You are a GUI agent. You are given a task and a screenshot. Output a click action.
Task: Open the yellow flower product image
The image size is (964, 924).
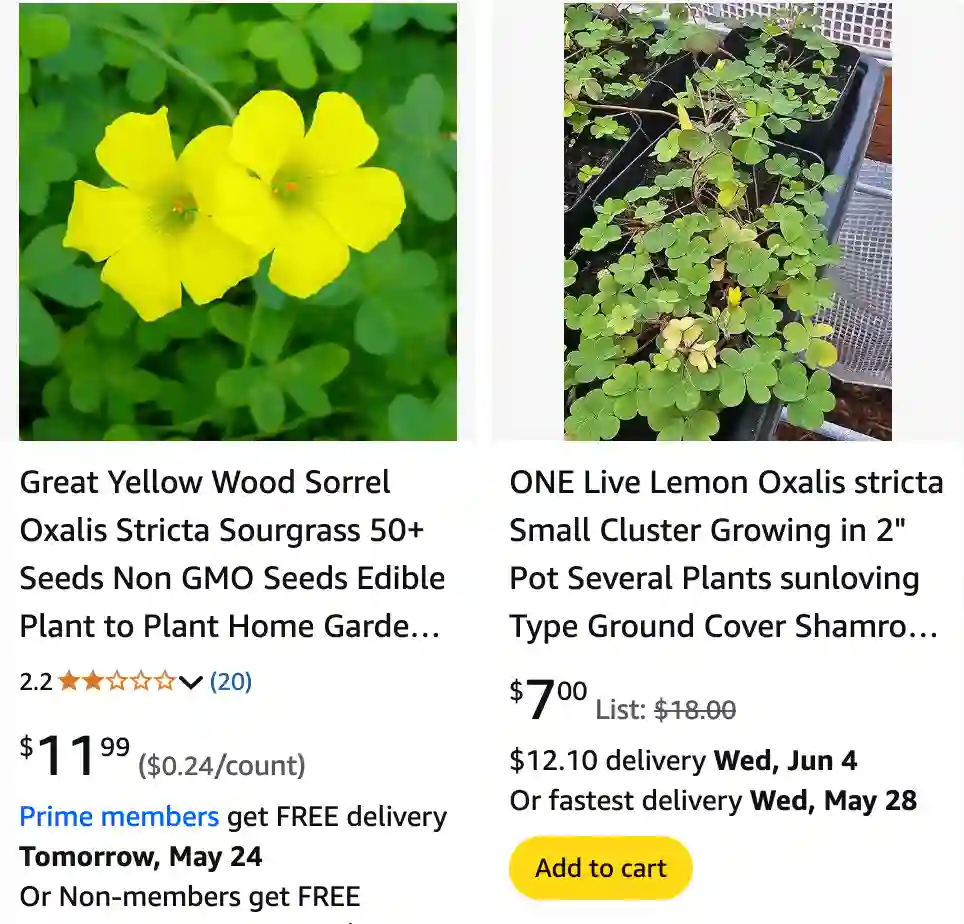pyautogui.click(x=238, y=222)
